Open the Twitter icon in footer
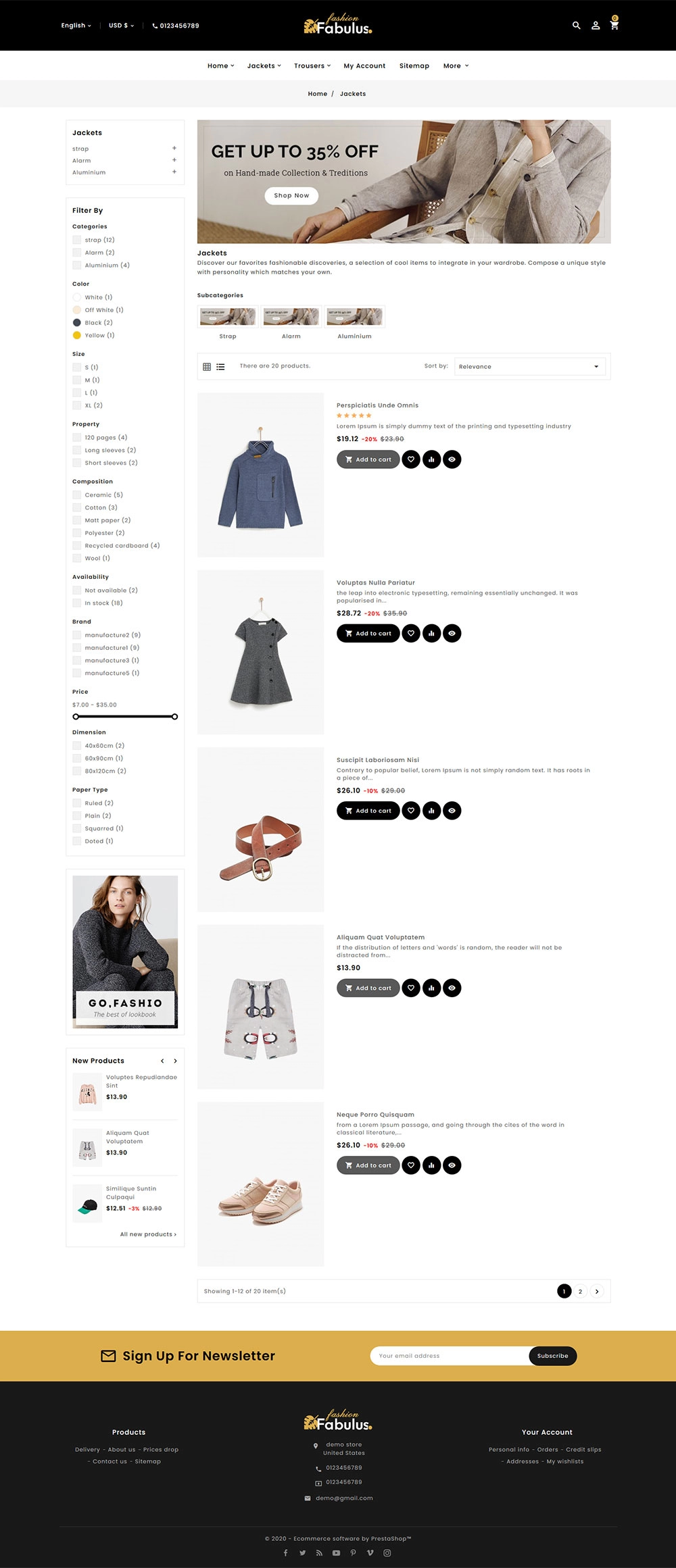The height and width of the screenshot is (1568, 676). [302, 1552]
